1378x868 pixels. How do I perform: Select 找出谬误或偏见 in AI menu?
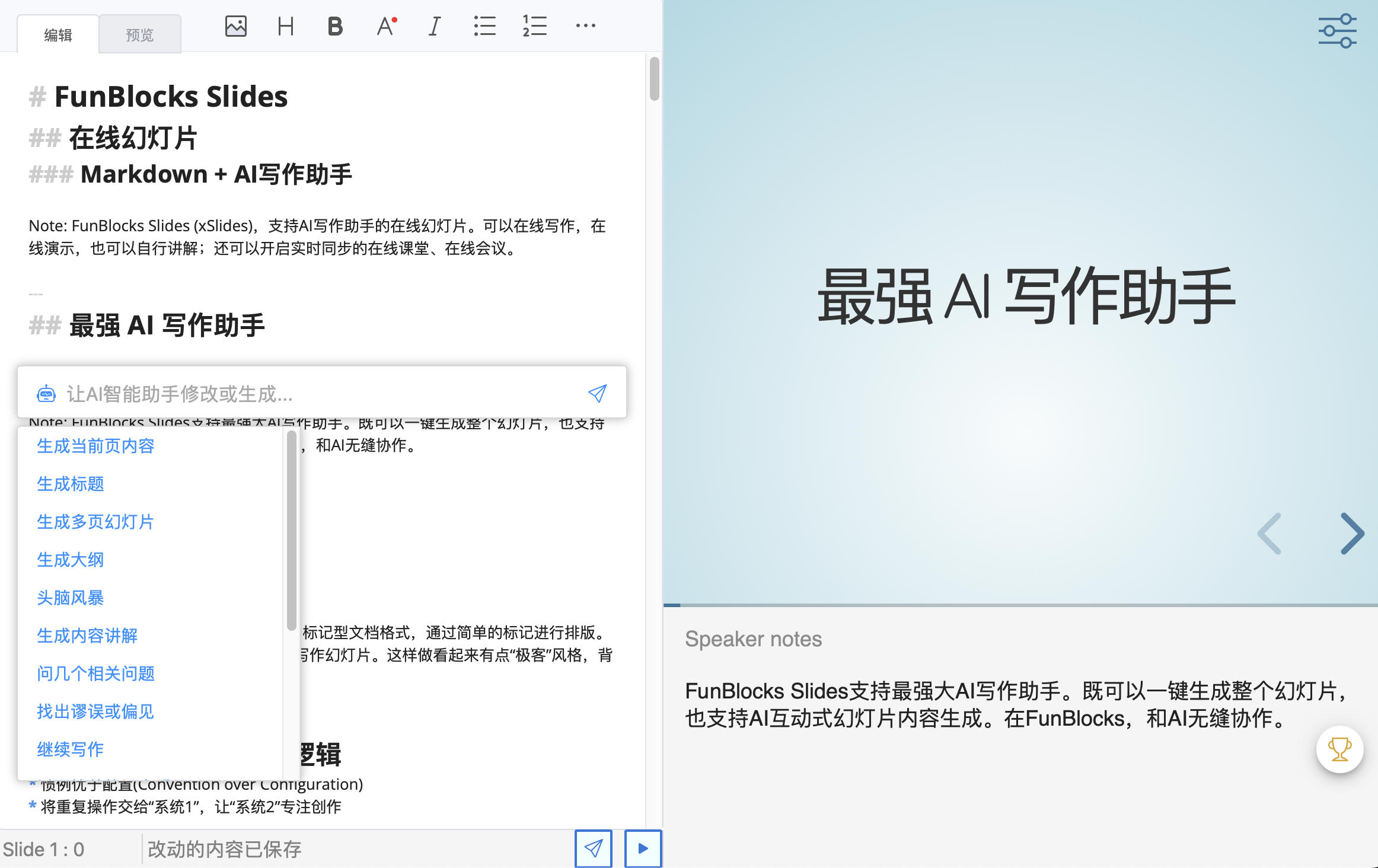(x=95, y=711)
